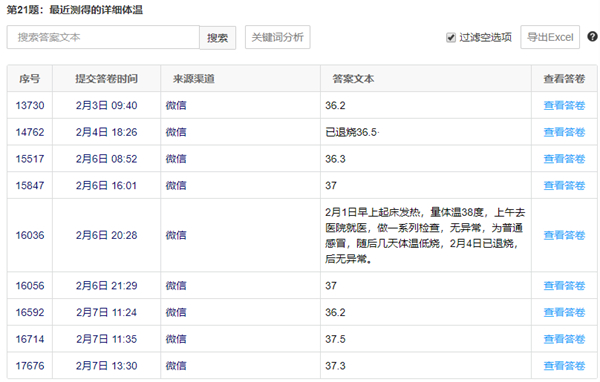The image size is (600, 382).
Task: Open 查看答卷 for entry 16592
Action: point(564,312)
